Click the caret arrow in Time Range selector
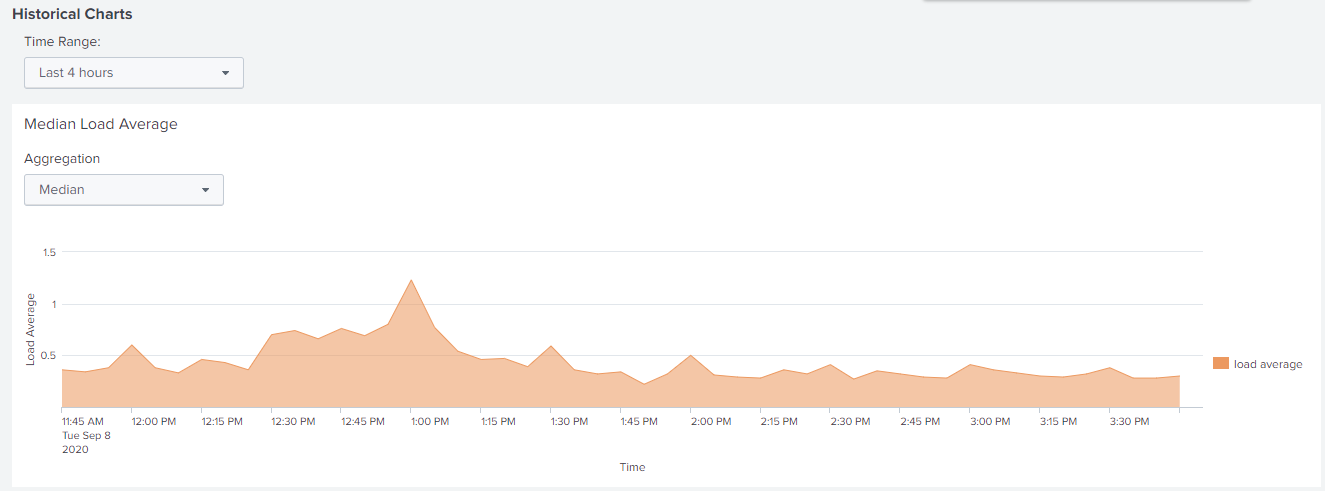This screenshot has width=1325, height=491. [x=225, y=73]
